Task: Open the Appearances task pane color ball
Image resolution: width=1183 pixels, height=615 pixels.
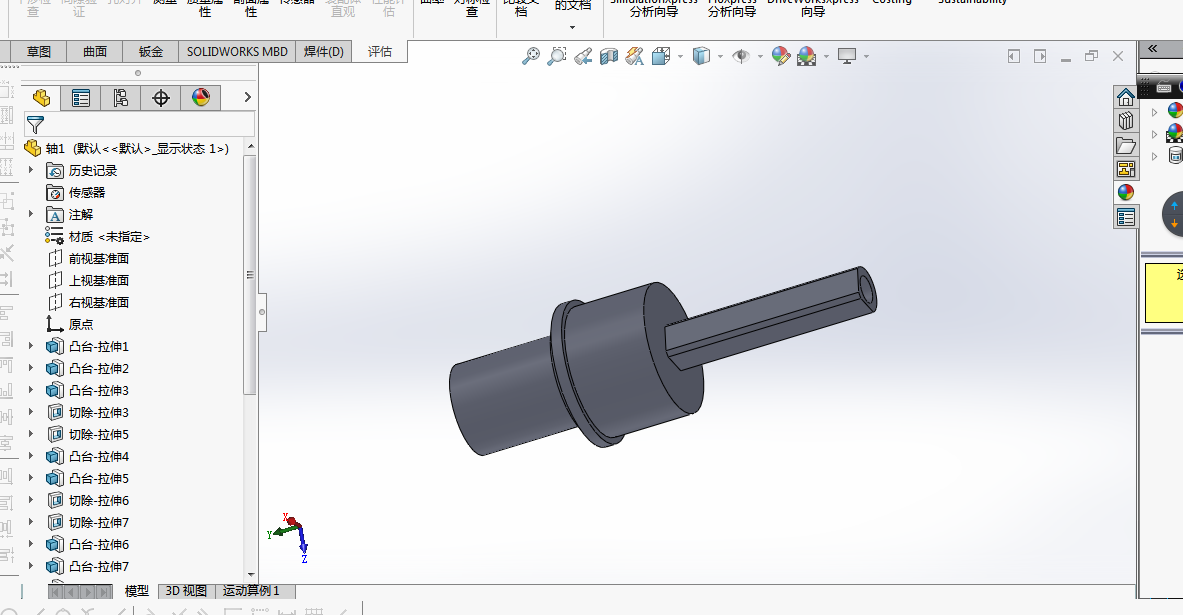Action: coord(1126,193)
